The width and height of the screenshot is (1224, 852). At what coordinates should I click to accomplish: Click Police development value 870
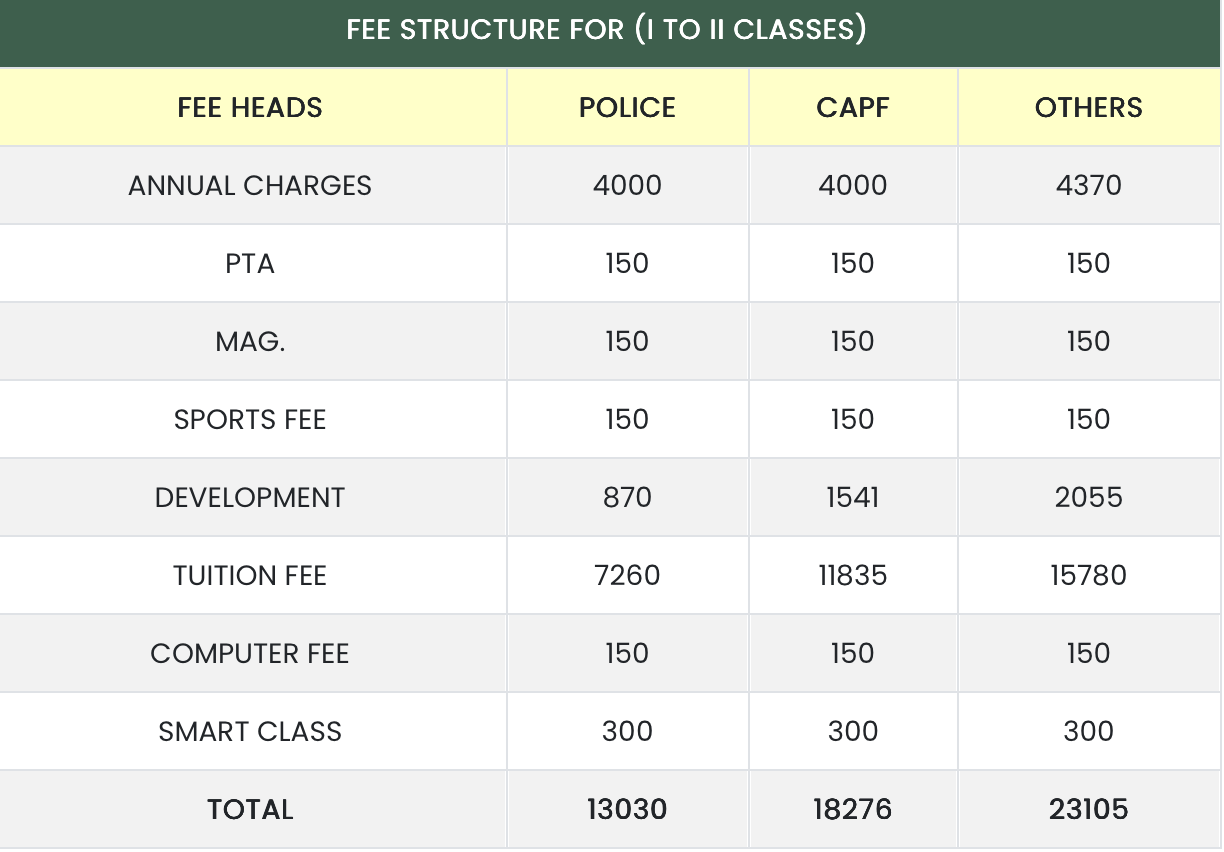point(627,498)
